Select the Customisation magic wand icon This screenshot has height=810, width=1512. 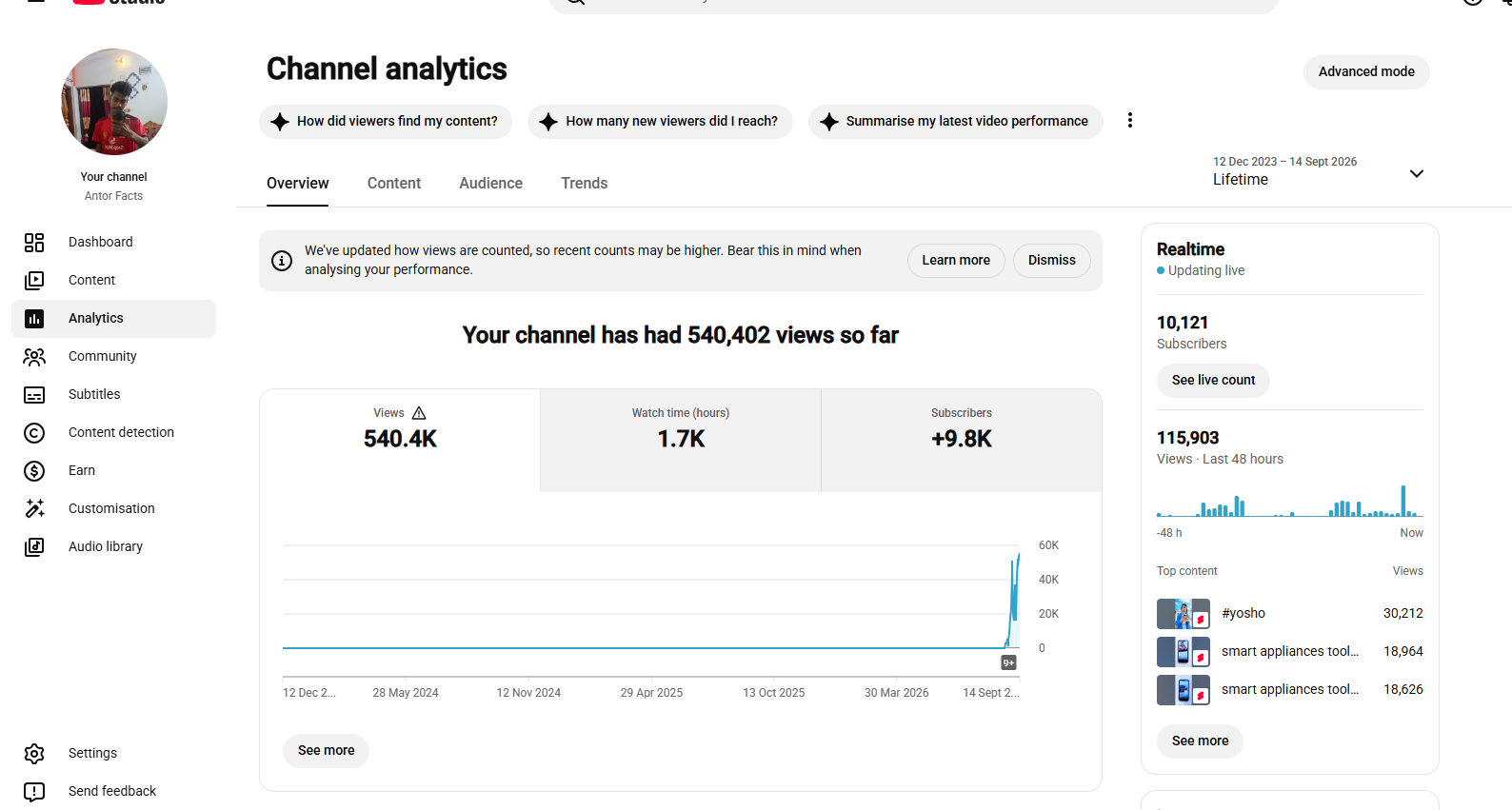[x=34, y=509]
